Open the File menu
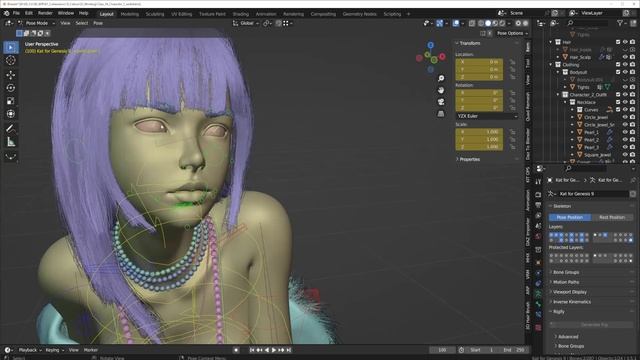 click(x=16, y=13)
